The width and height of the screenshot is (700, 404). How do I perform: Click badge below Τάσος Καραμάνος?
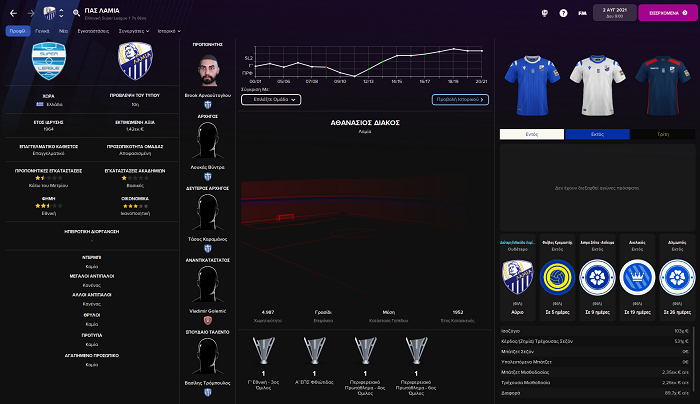pos(208,249)
